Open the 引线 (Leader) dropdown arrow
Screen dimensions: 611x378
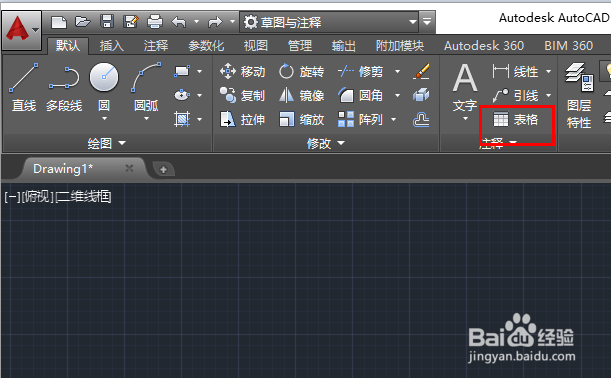point(549,95)
